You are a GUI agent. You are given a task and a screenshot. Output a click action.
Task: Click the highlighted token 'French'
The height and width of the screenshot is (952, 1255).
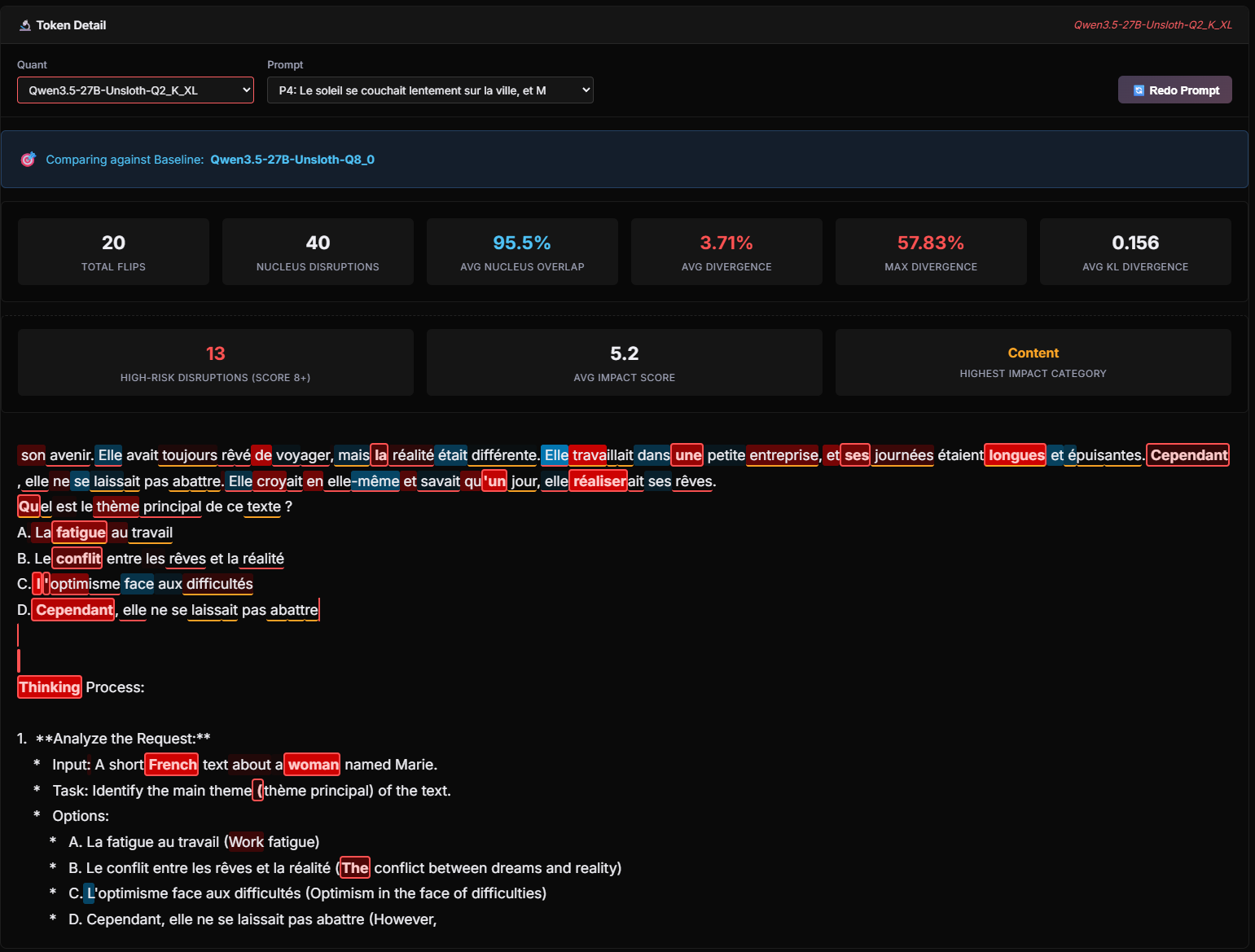click(x=172, y=765)
